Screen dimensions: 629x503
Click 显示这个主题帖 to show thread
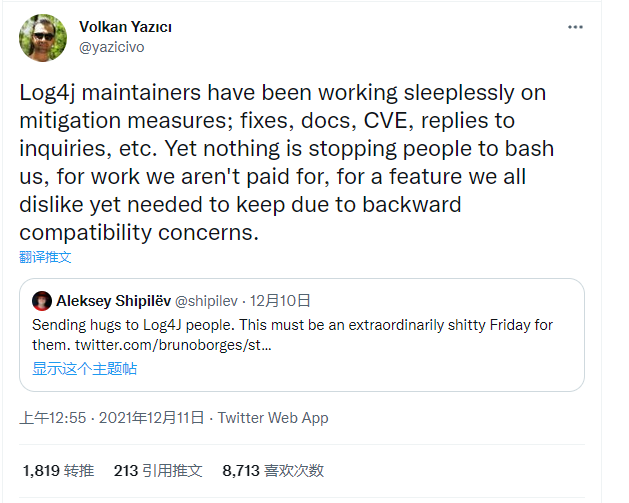point(85,369)
